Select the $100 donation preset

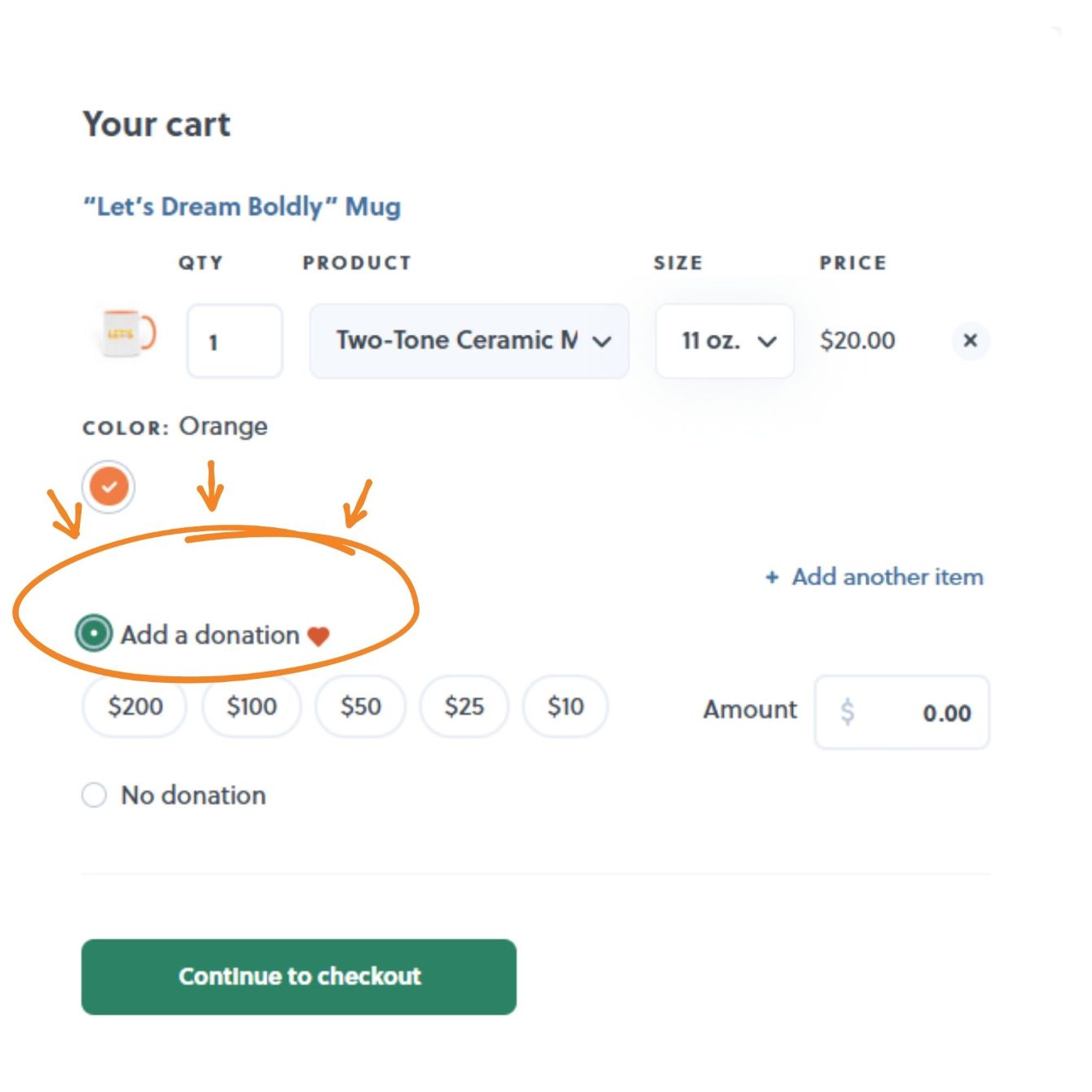(252, 707)
